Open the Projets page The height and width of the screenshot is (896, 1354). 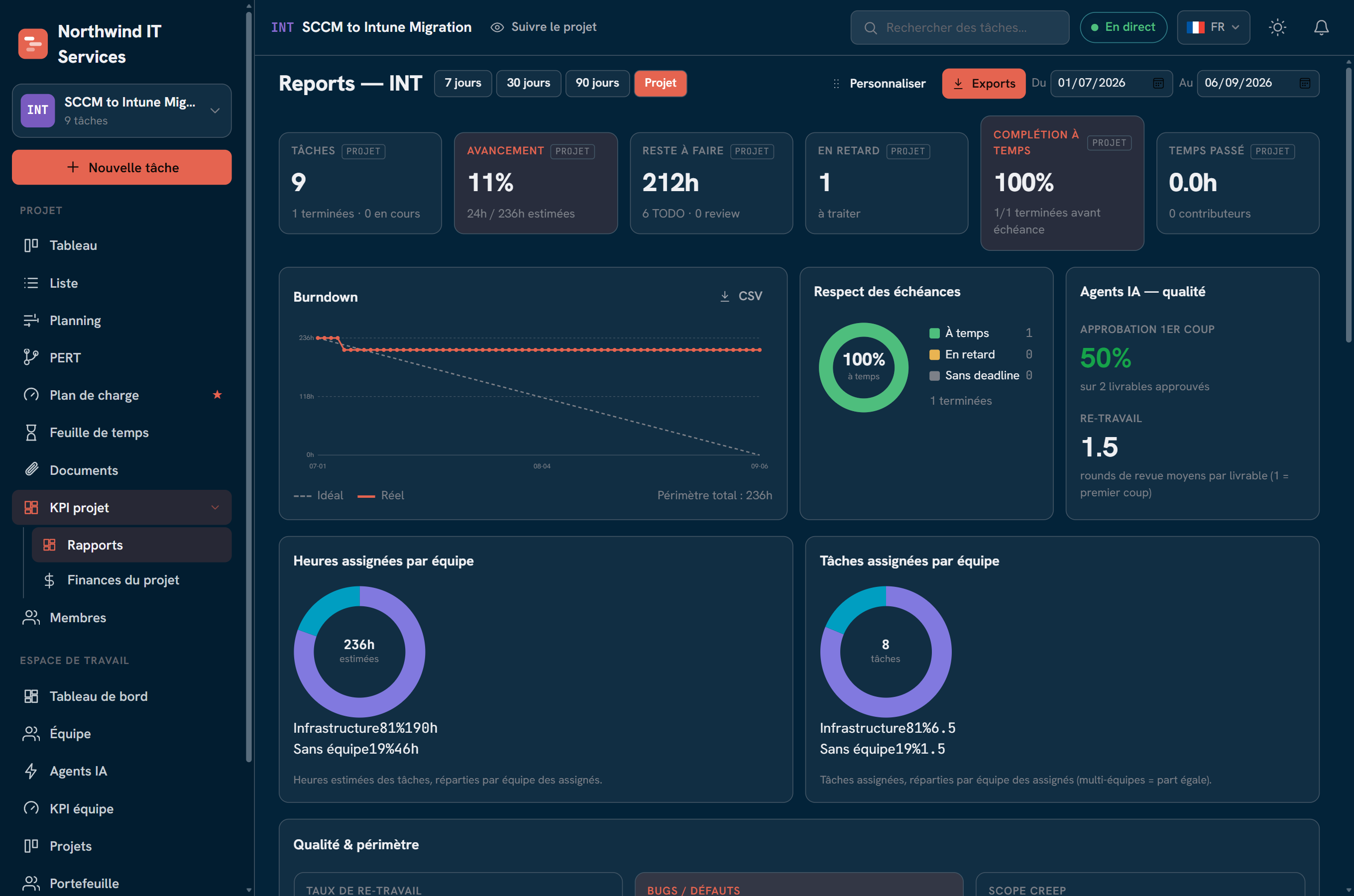tap(121, 846)
